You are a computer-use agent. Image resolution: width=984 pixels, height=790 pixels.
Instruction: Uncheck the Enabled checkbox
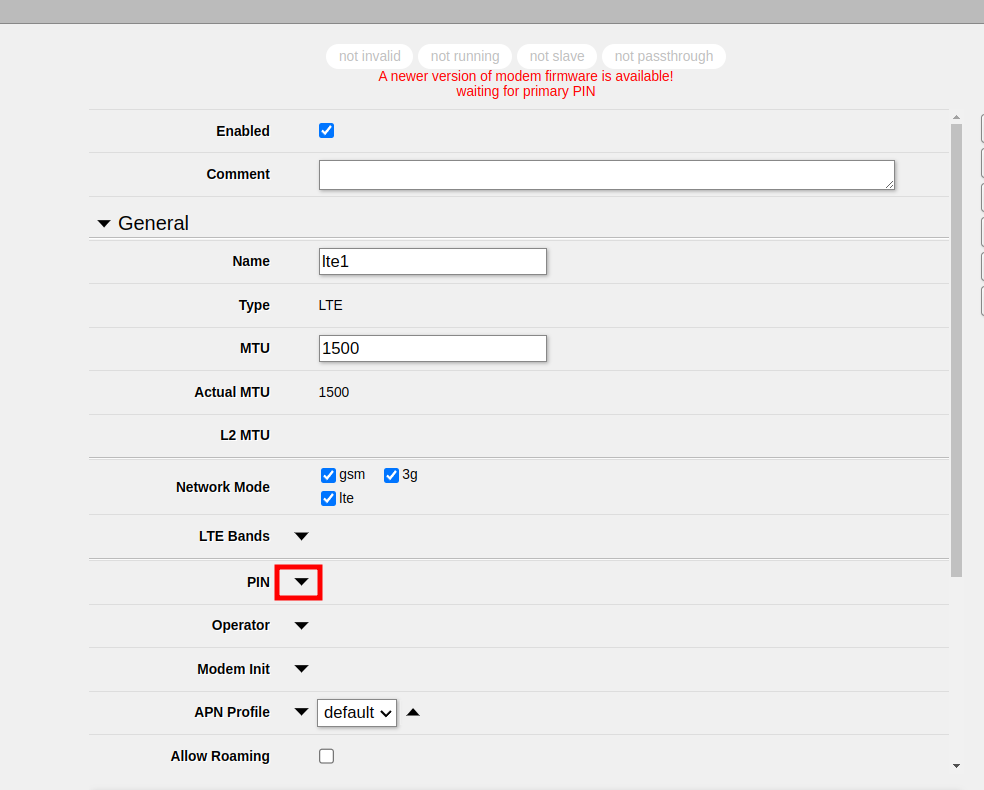pos(326,131)
